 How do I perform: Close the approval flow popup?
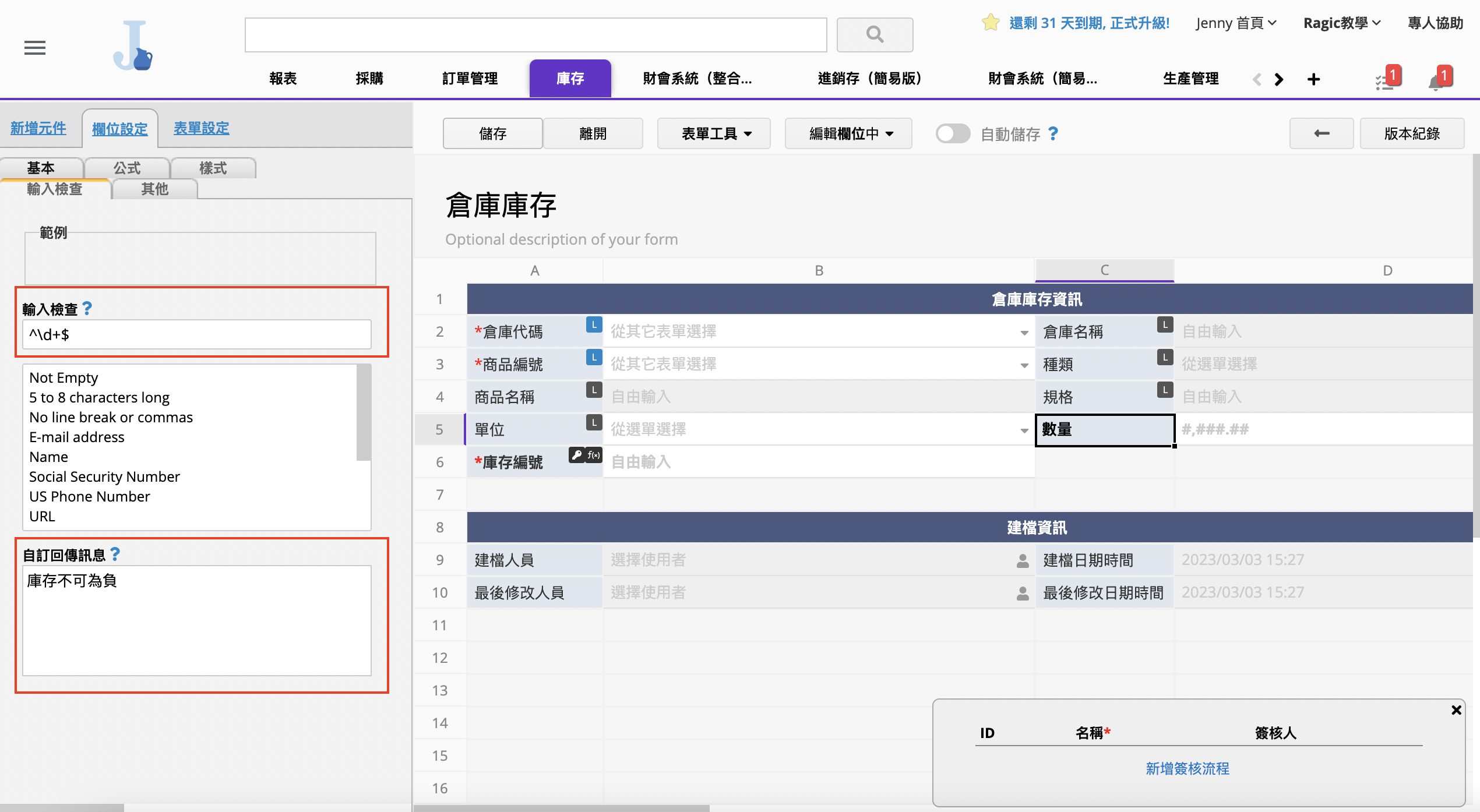pos(1456,709)
